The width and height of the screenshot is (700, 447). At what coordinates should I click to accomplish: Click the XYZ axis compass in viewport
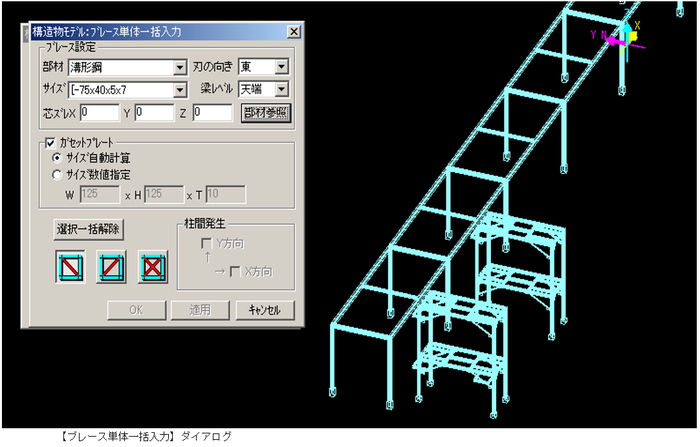click(621, 39)
